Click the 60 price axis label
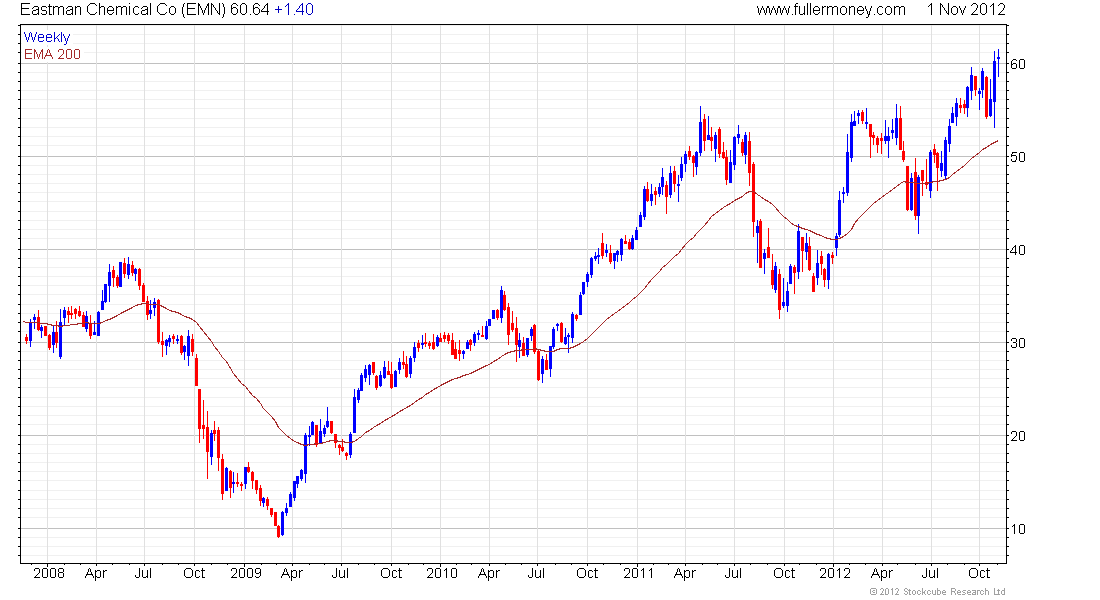Image resolution: width=1100 pixels, height=600 pixels. point(1017,65)
